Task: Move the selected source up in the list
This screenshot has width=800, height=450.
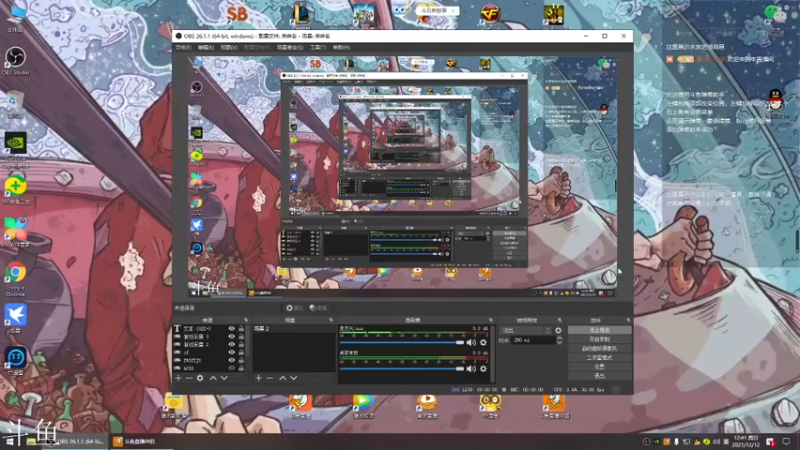Action: (x=213, y=378)
